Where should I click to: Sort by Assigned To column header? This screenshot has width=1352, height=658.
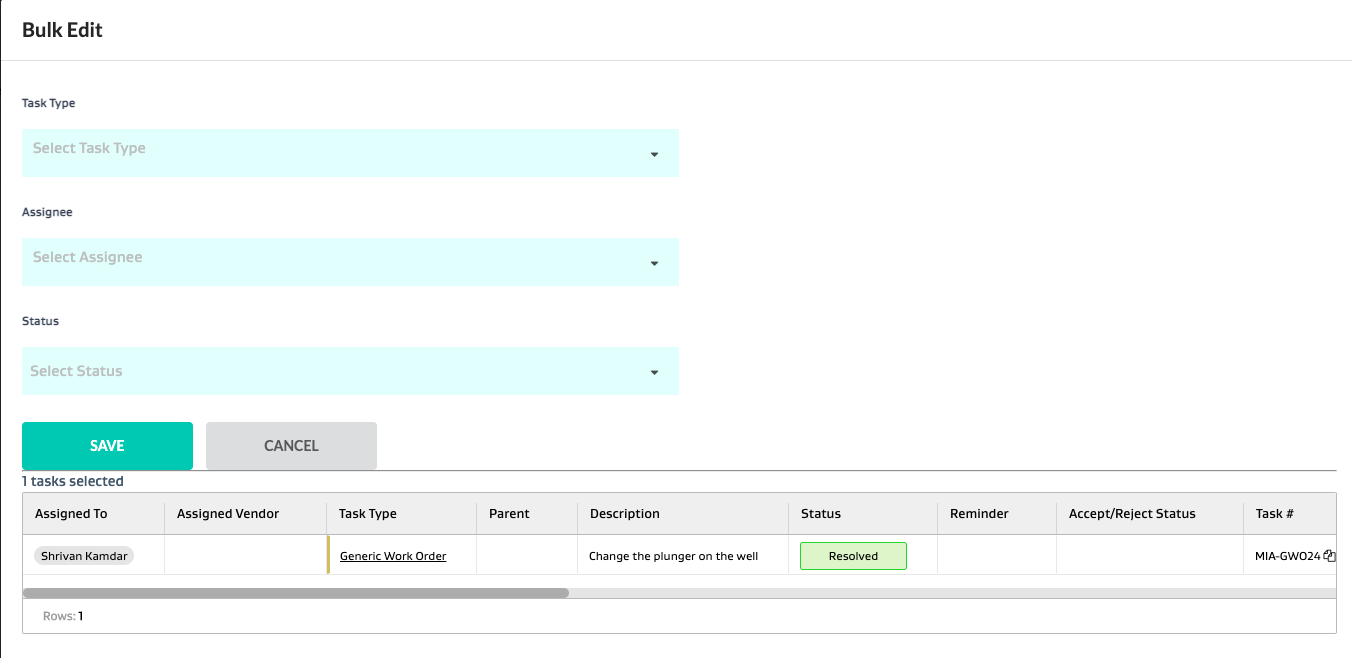(71, 513)
